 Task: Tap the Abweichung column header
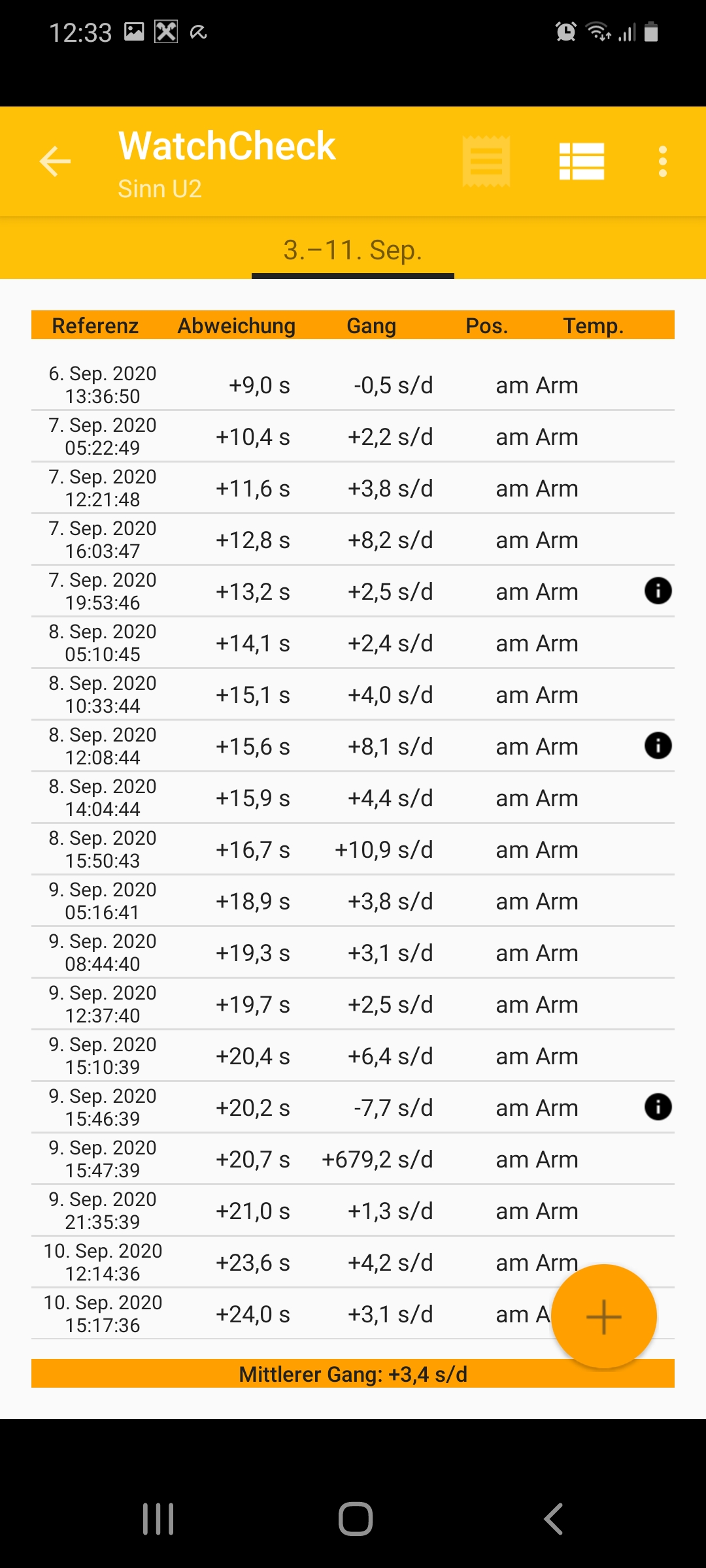coord(237,325)
